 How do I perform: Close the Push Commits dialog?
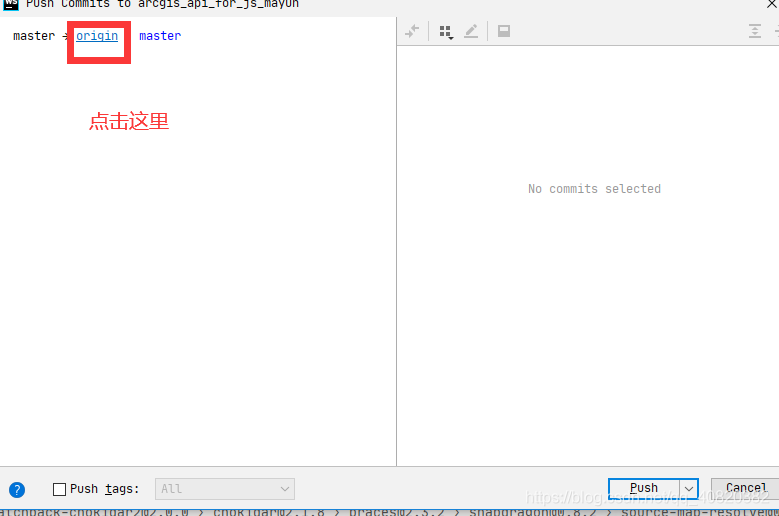[x=772, y=4]
